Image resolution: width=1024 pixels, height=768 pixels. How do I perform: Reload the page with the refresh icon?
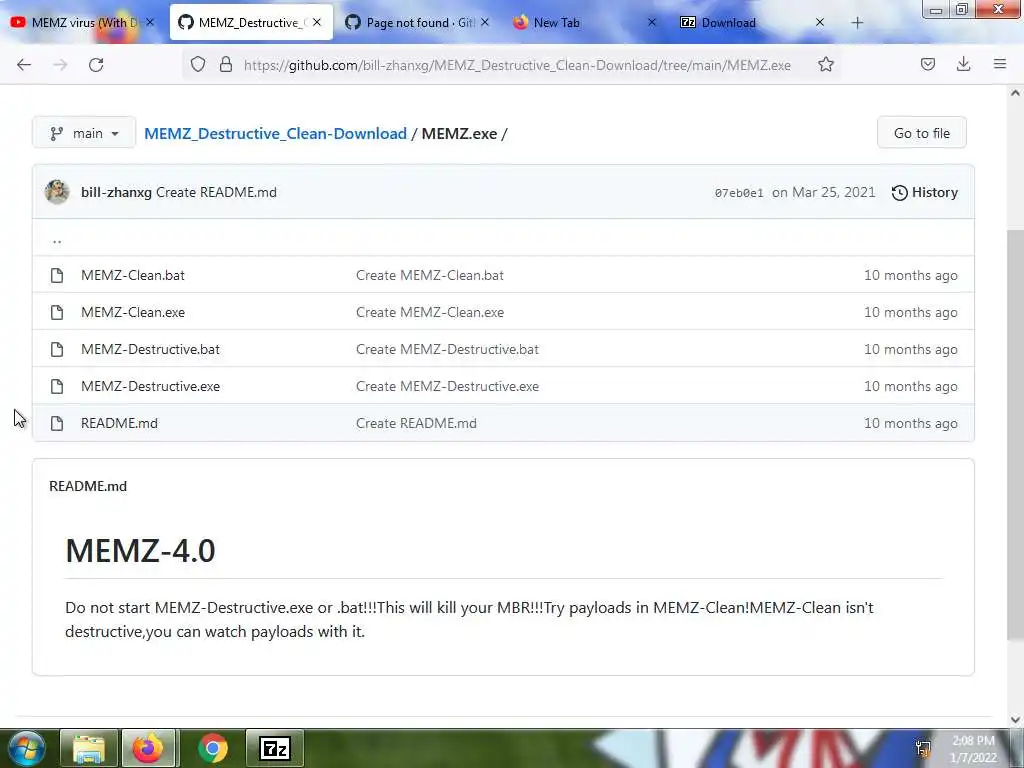click(x=96, y=65)
